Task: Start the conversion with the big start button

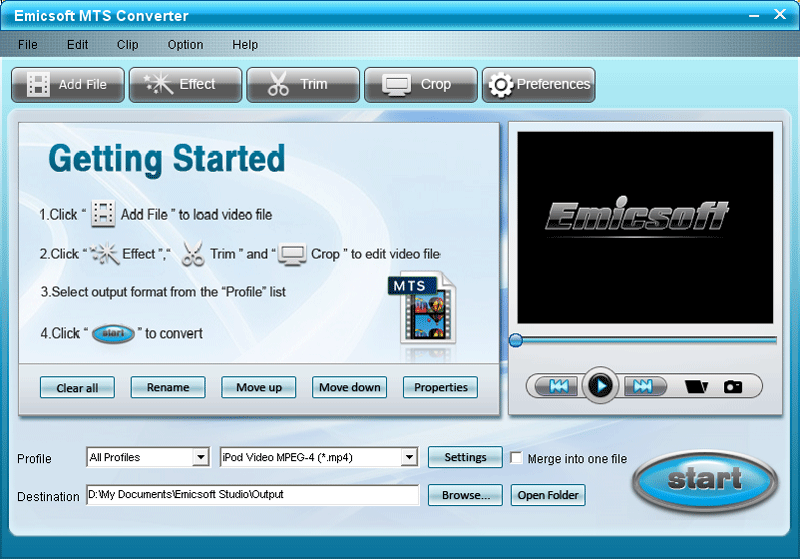Action: point(705,479)
